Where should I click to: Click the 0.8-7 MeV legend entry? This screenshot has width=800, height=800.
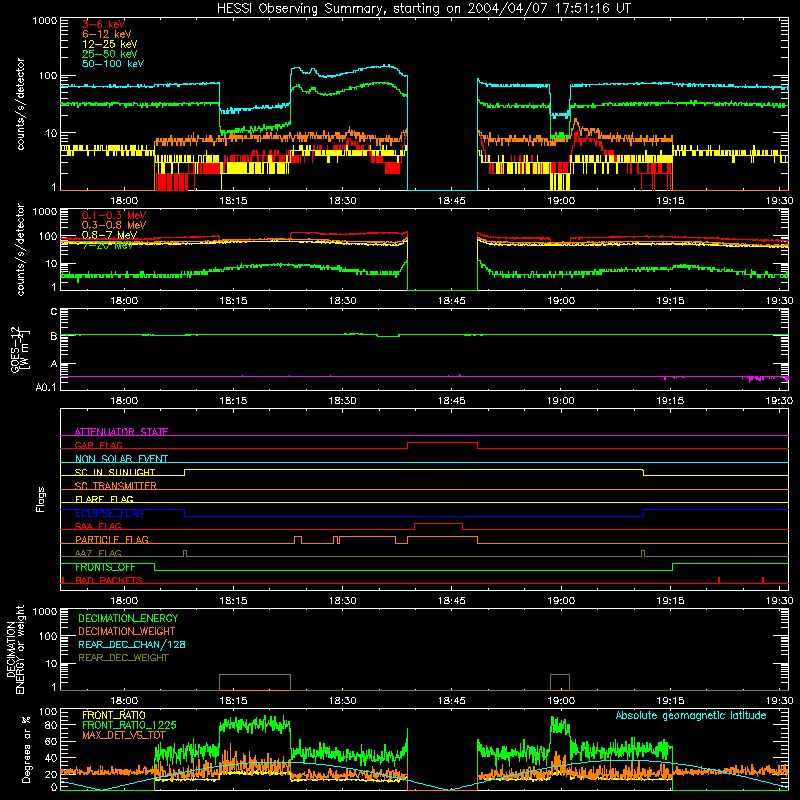(x=109, y=235)
